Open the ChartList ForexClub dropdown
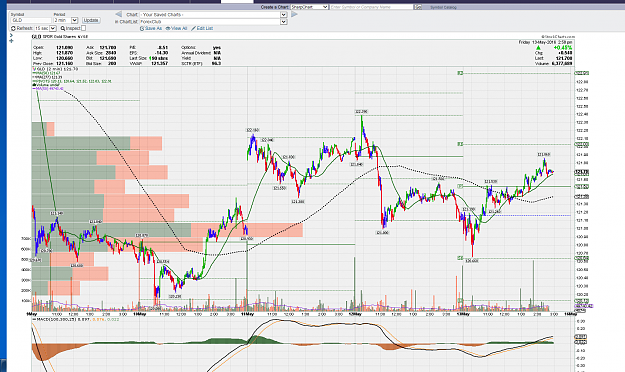The width and height of the screenshot is (625, 372). click(x=213, y=22)
